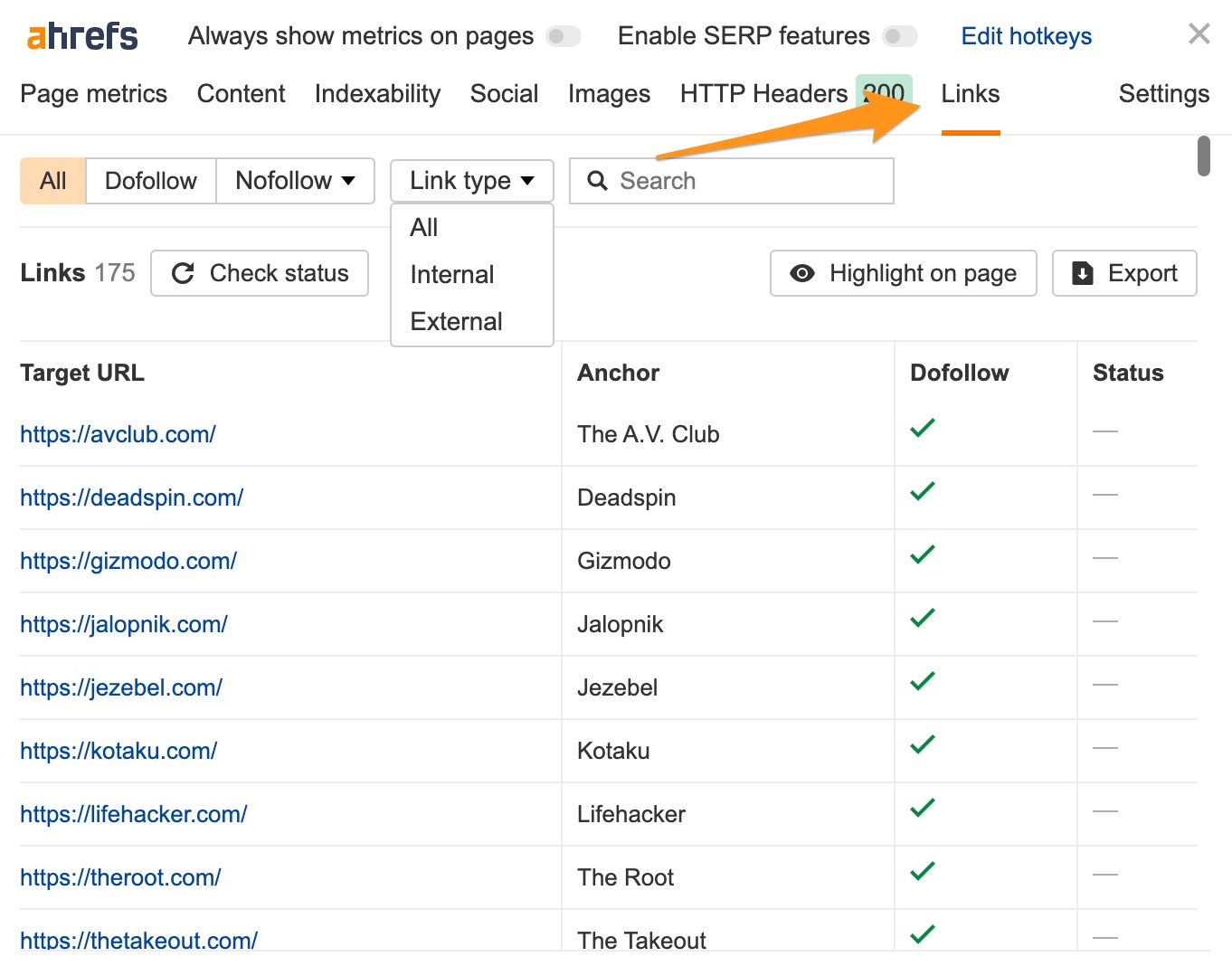Click the download icon in Export button

1083,272
